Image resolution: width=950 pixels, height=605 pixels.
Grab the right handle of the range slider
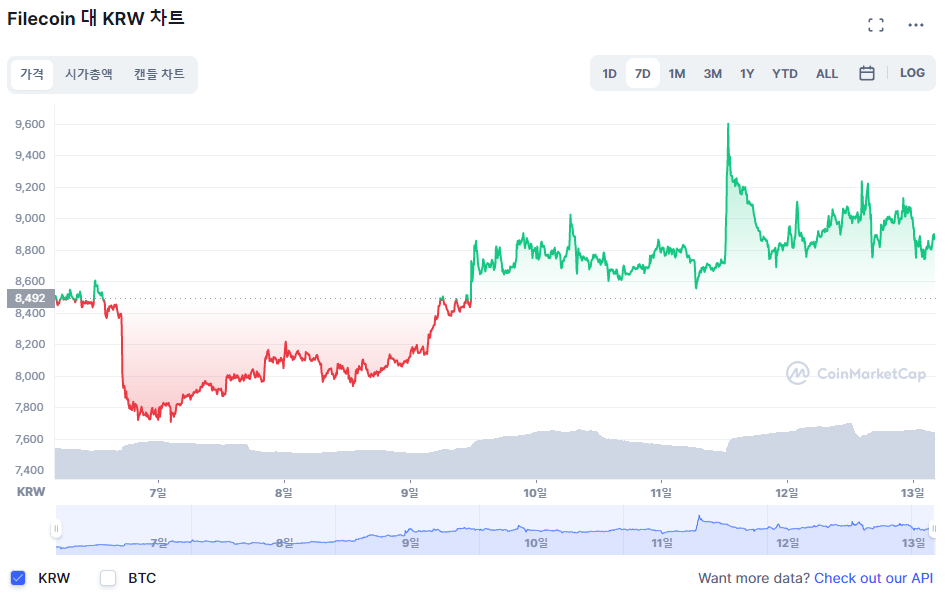(x=934, y=529)
